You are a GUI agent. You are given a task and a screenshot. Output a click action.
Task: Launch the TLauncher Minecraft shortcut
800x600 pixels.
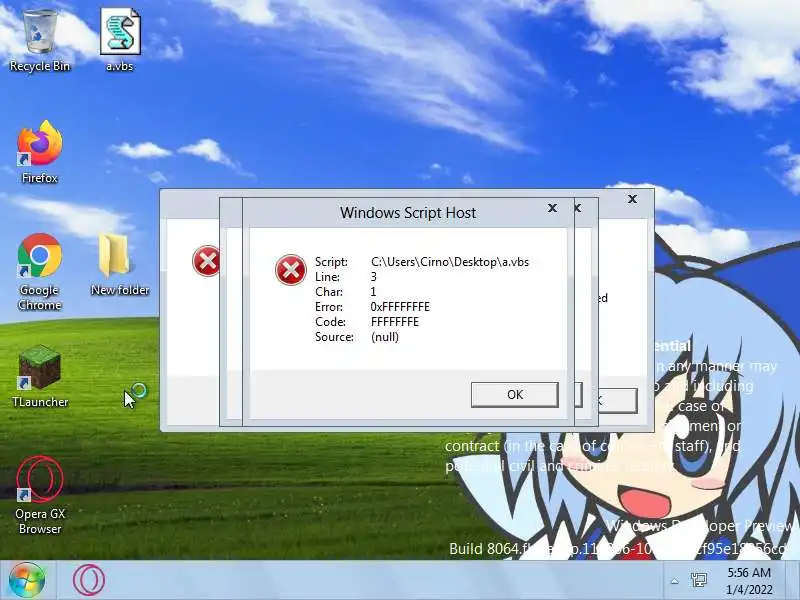click(39, 377)
